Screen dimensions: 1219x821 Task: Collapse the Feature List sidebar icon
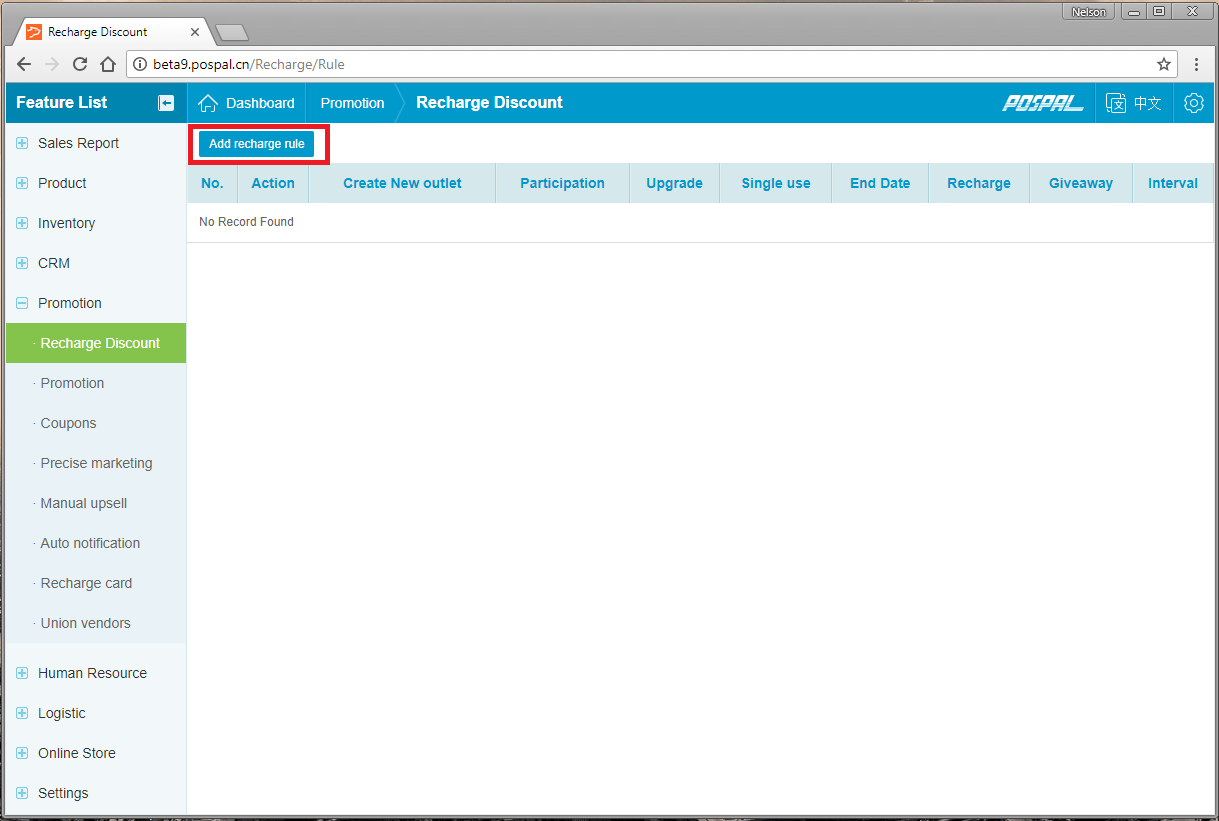pos(166,103)
